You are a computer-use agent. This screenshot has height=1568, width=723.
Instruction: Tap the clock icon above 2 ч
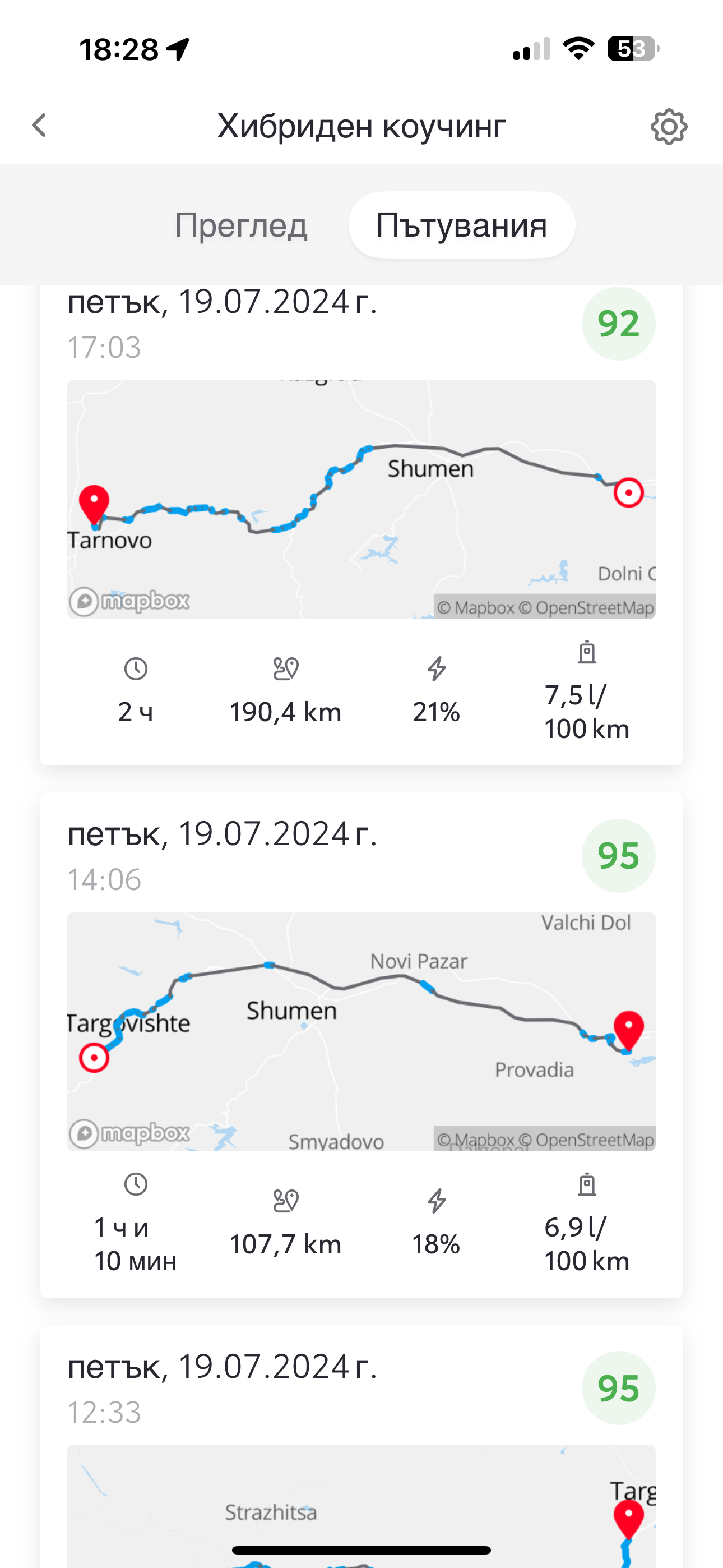pos(135,669)
